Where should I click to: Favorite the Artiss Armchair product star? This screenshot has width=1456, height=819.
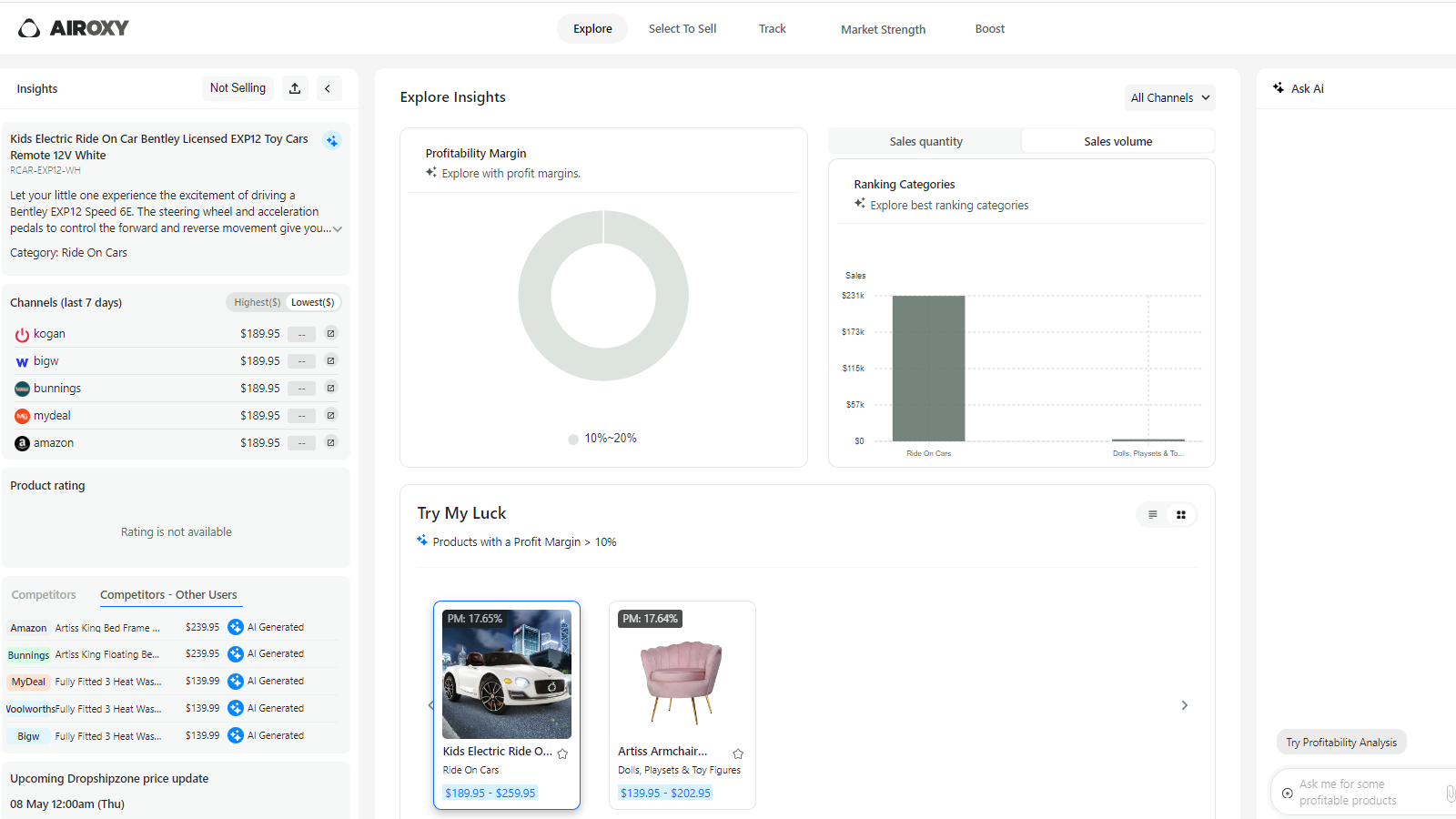(738, 753)
